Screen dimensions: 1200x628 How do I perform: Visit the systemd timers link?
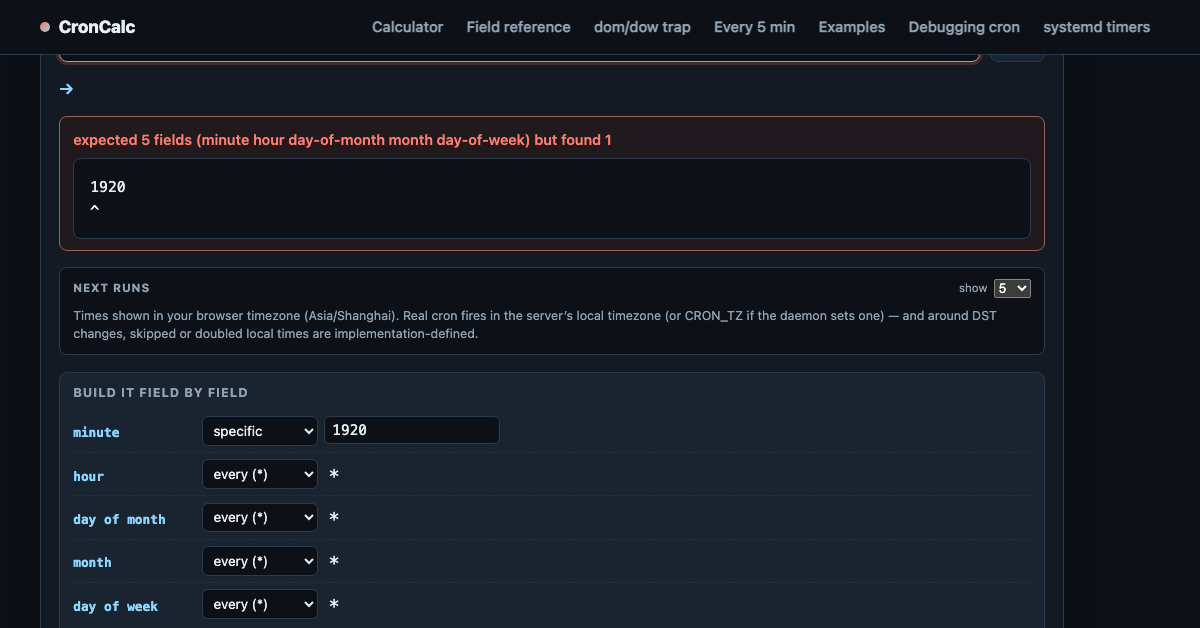tap(1096, 27)
